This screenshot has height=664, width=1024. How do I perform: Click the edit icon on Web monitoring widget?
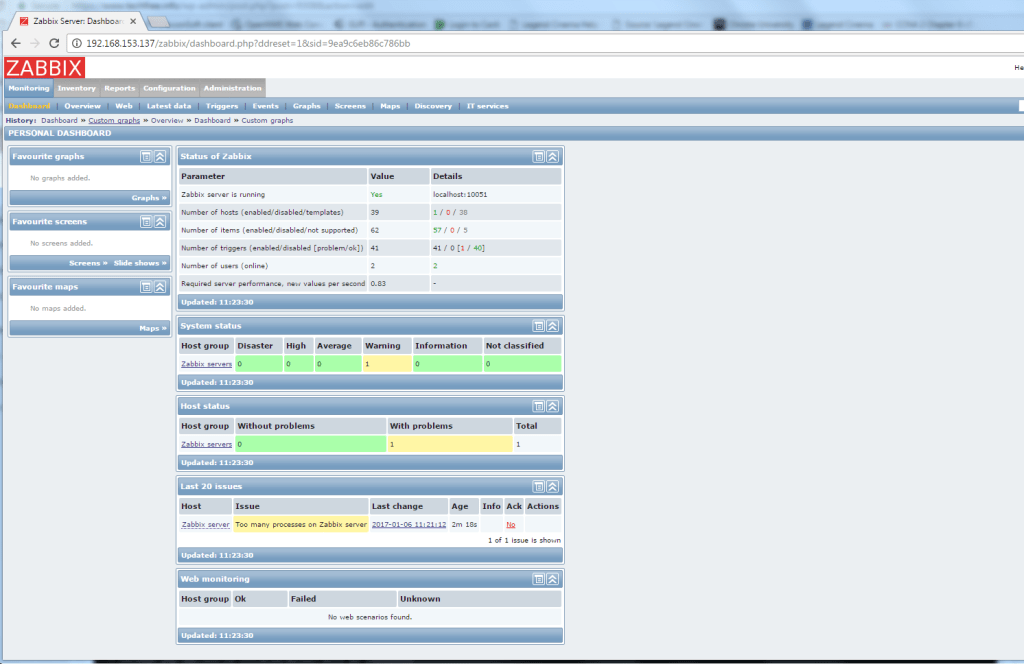tap(541, 578)
